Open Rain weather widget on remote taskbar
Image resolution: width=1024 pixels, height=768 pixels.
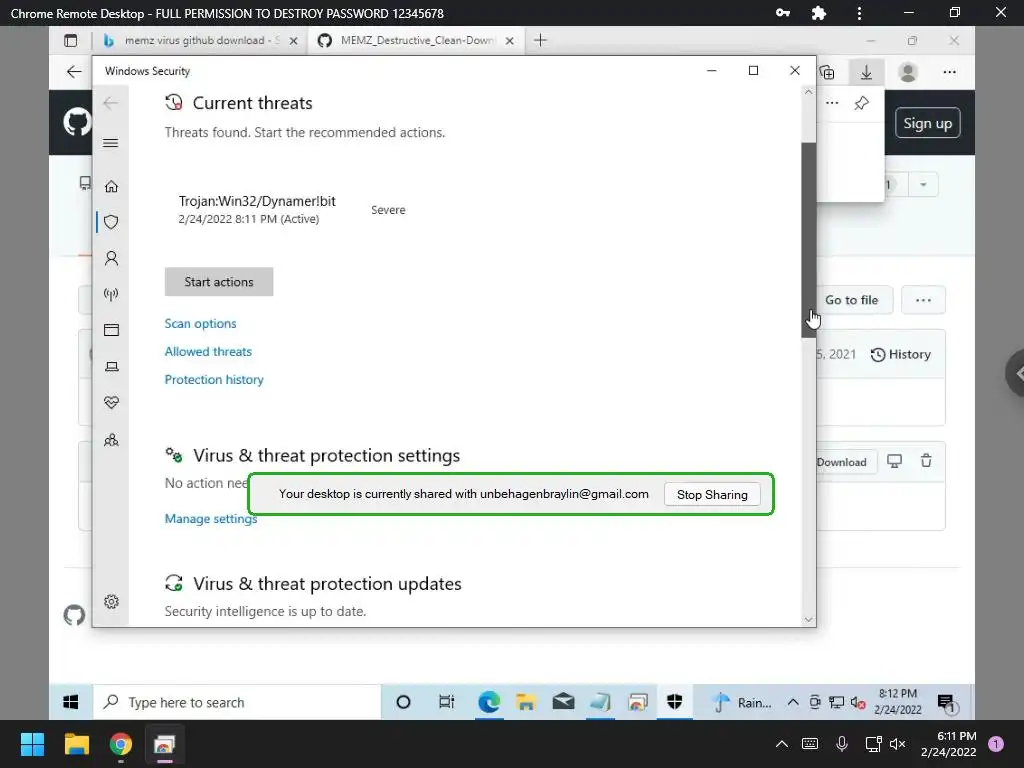click(x=742, y=703)
